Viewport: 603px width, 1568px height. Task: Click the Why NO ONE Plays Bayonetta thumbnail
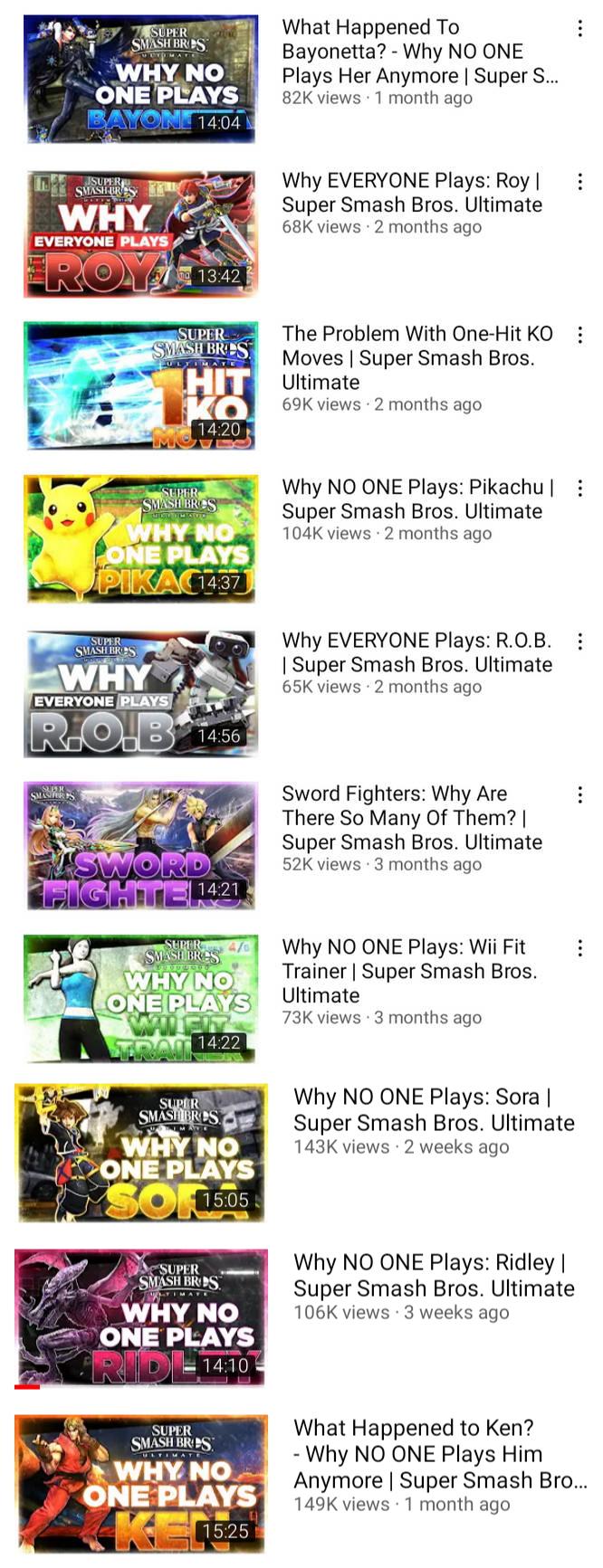tap(141, 80)
